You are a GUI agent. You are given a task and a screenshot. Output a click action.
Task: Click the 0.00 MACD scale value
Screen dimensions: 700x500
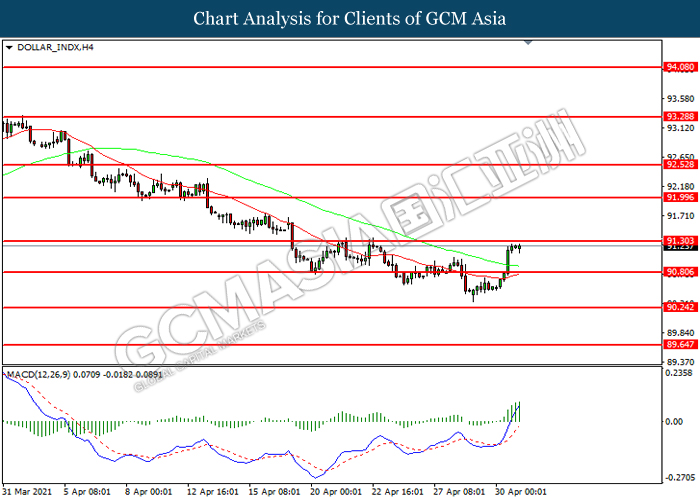tap(674, 421)
